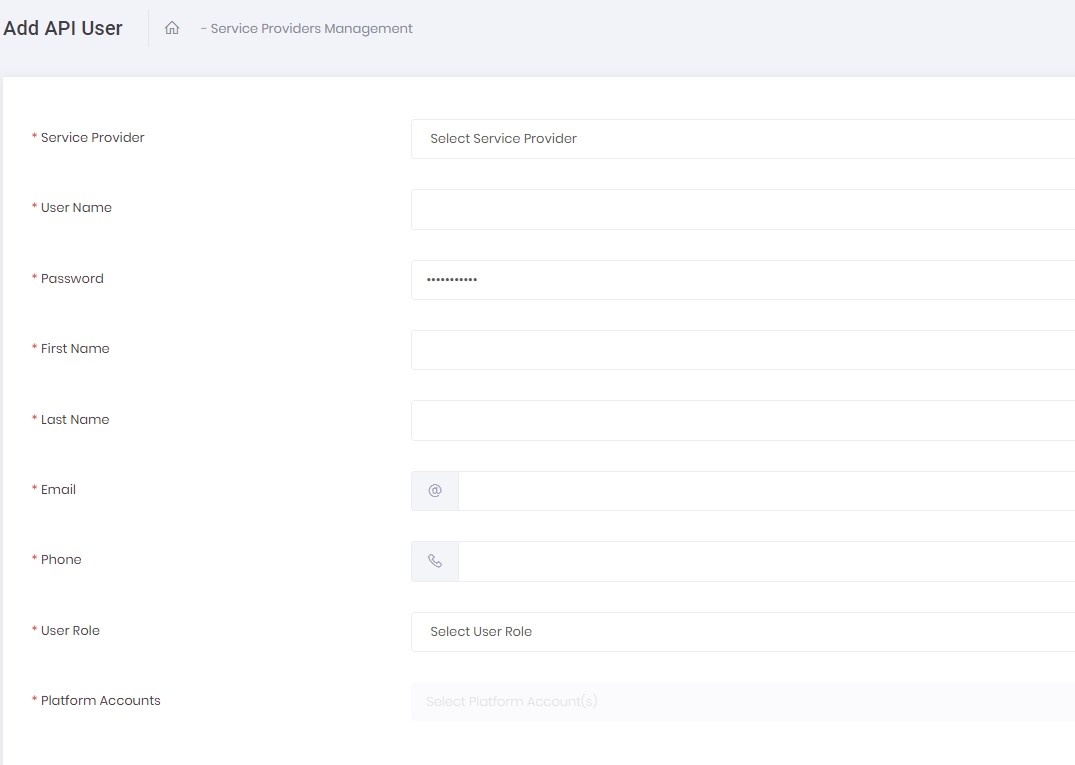Open the Select Platform Account(s) selector
This screenshot has height=765, width=1075.
[742, 702]
